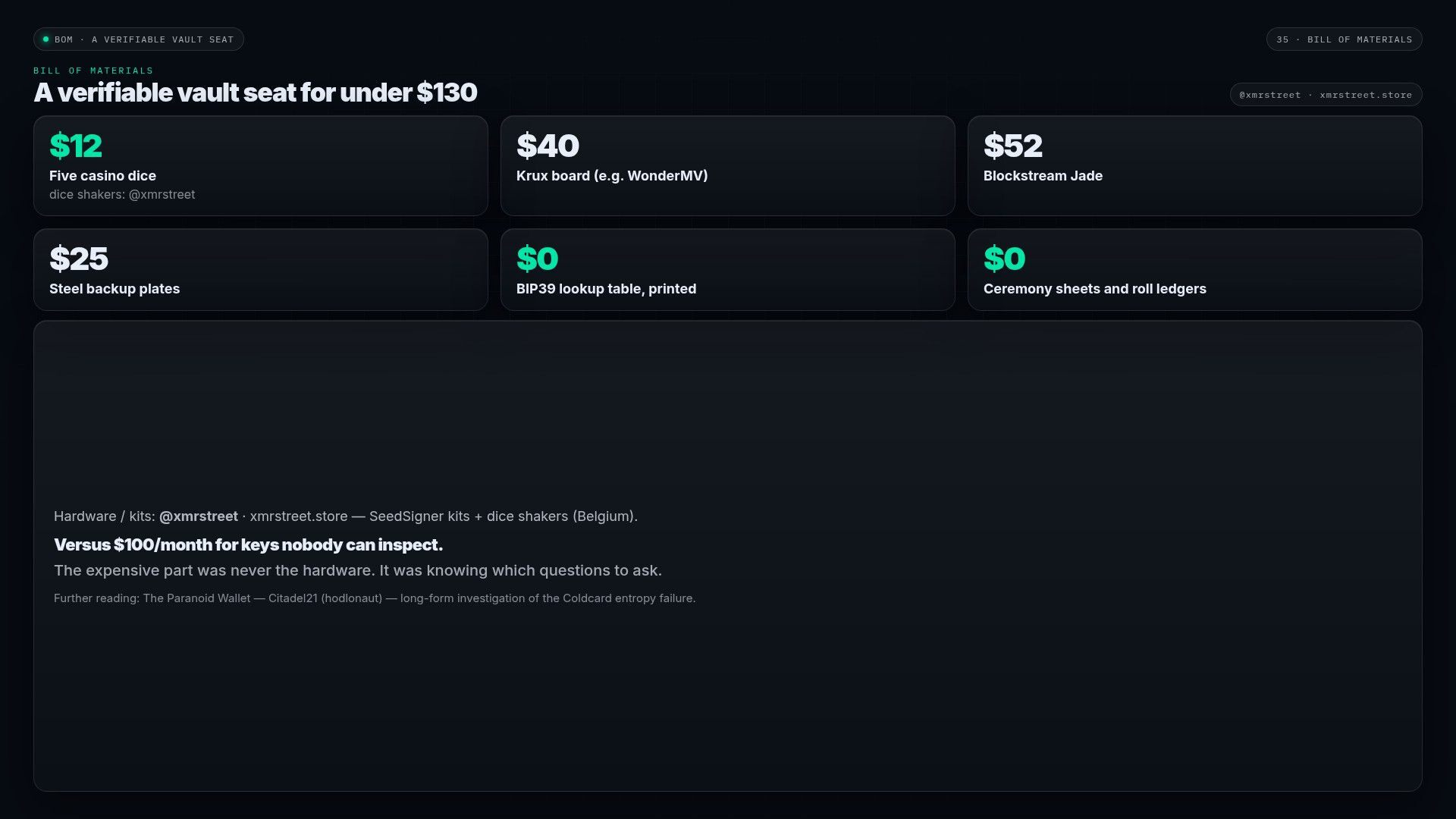1456x819 pixels.
Task: Select Ceremony sheets and roll ledgers card
Action: [1195, 270]
